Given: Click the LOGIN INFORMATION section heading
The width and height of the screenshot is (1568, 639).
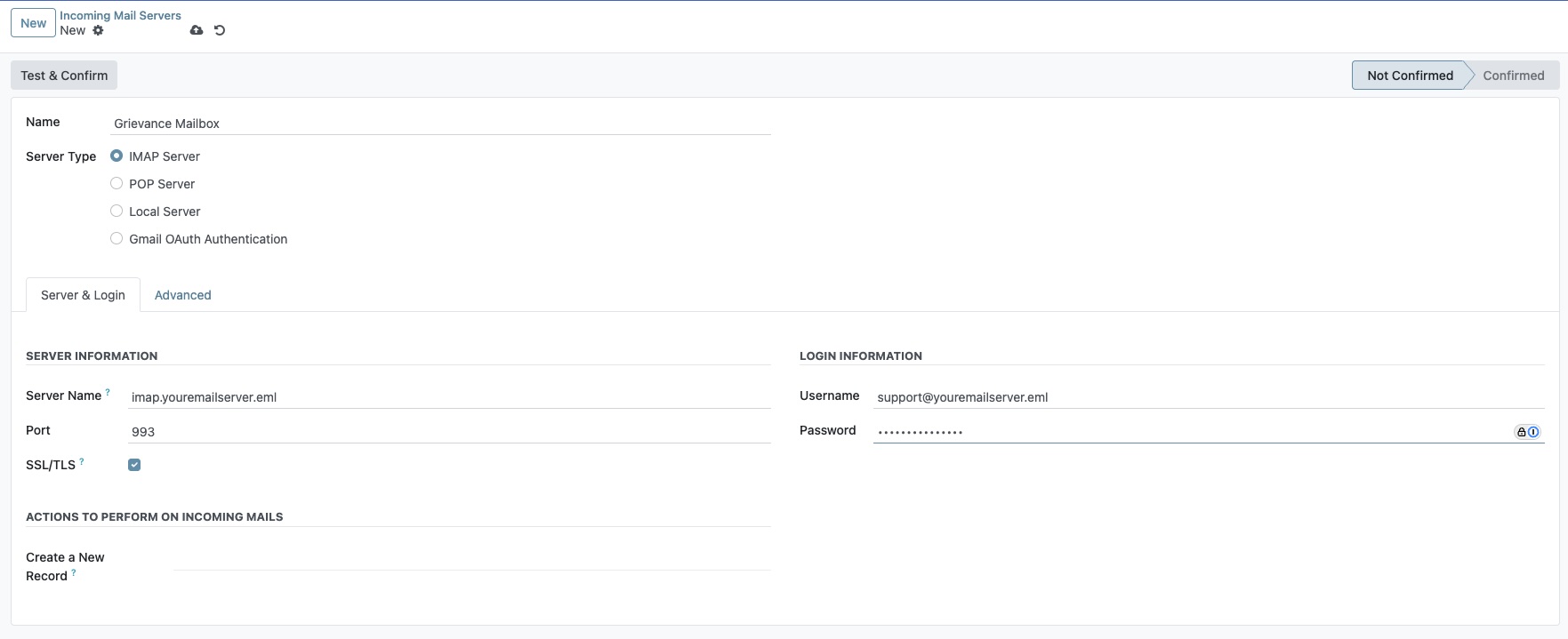Looking at the screenshot, I should pyautogui.click(x=860, y=355).
